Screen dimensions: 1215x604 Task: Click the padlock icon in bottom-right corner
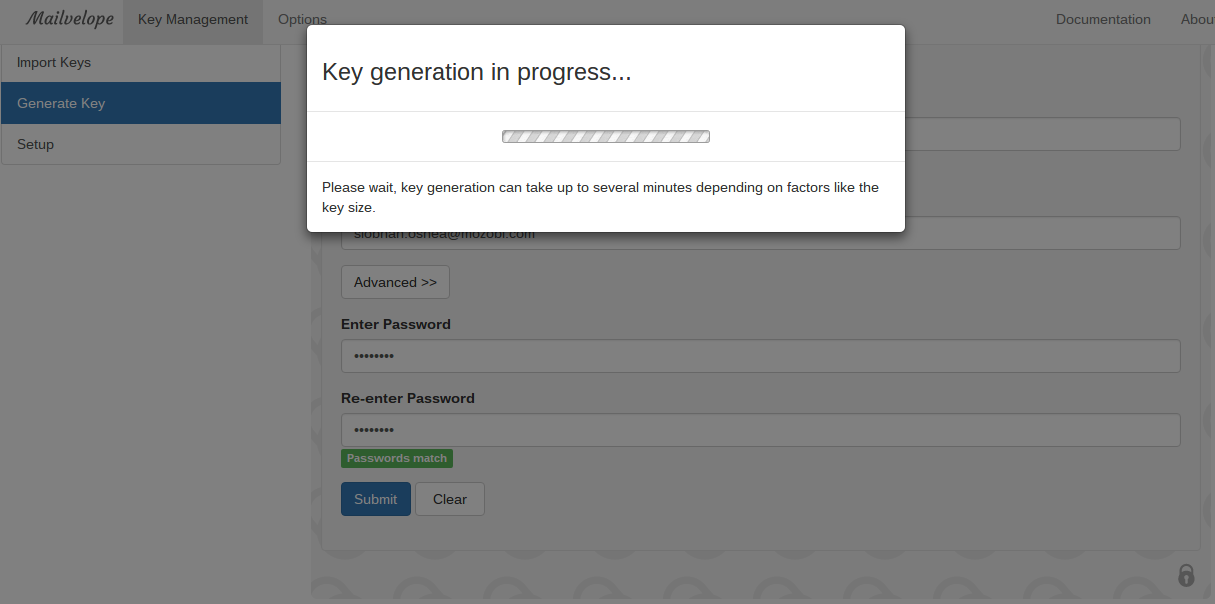click(1186, 575)
